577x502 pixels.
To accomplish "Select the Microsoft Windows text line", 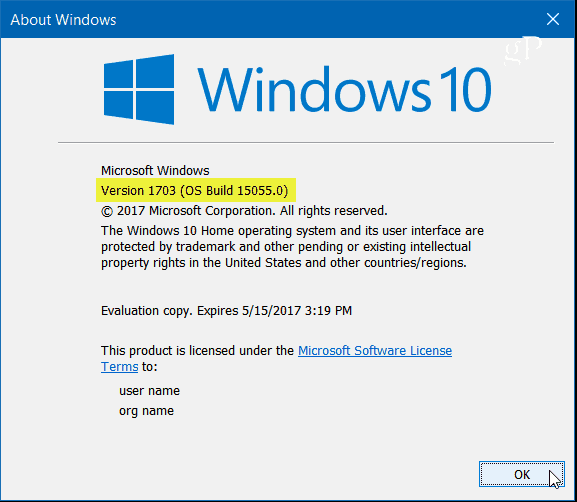I will click(x=155, y=170).
